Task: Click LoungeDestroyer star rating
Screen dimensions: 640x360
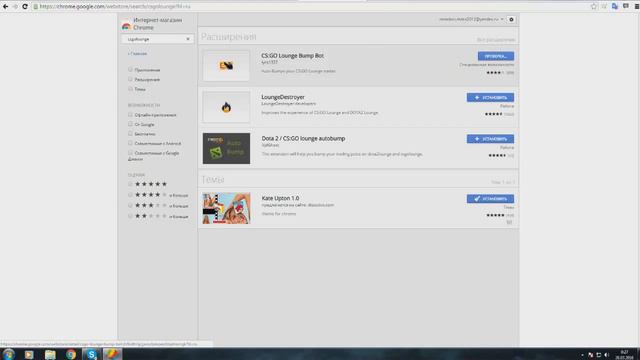Action: click(493, 114)
